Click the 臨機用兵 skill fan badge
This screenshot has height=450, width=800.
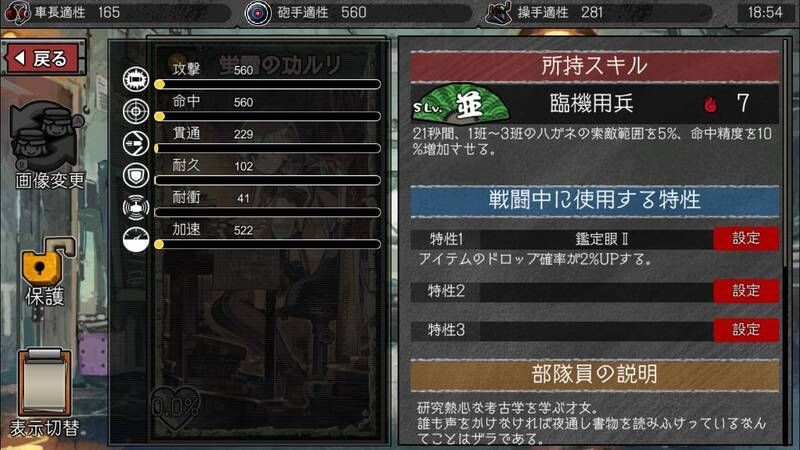coord(460,104)
